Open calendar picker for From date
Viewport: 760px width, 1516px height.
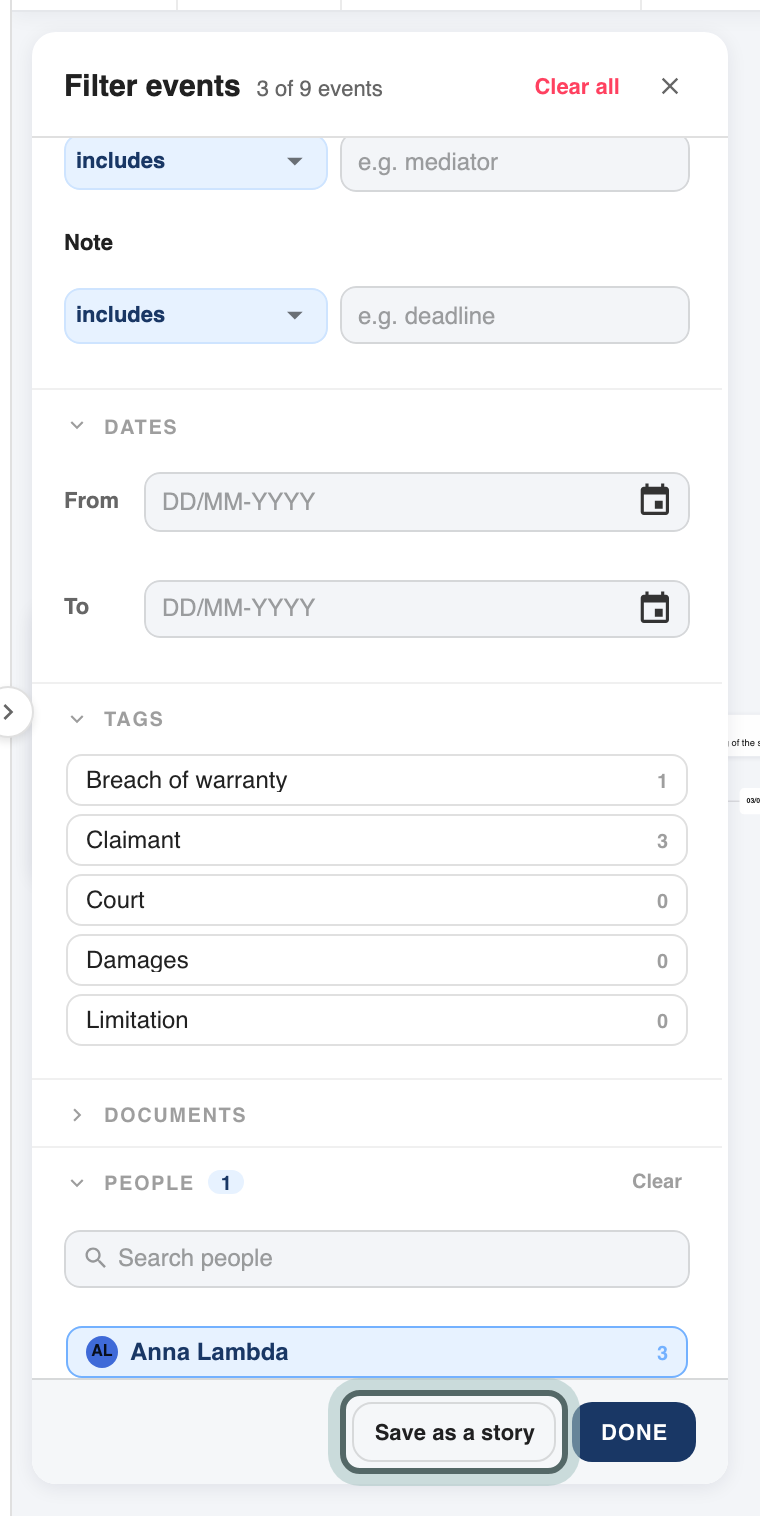coord(655,500)
